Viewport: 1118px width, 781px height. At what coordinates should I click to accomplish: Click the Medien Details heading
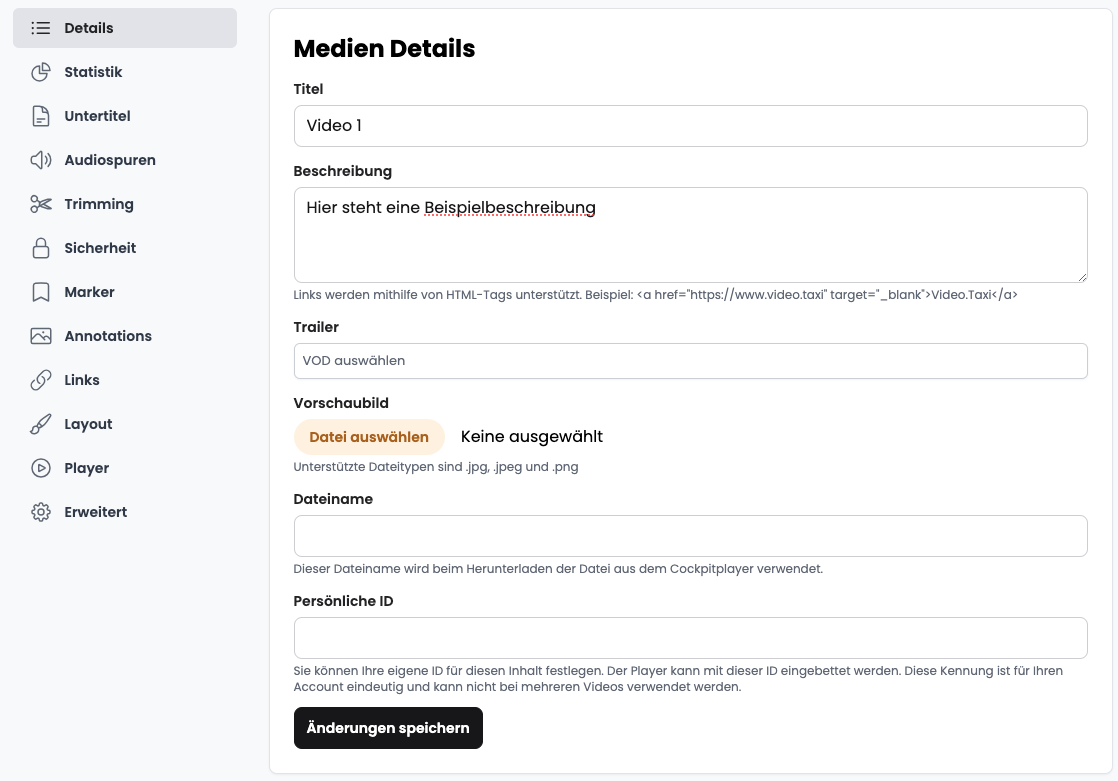pos(384,49)
